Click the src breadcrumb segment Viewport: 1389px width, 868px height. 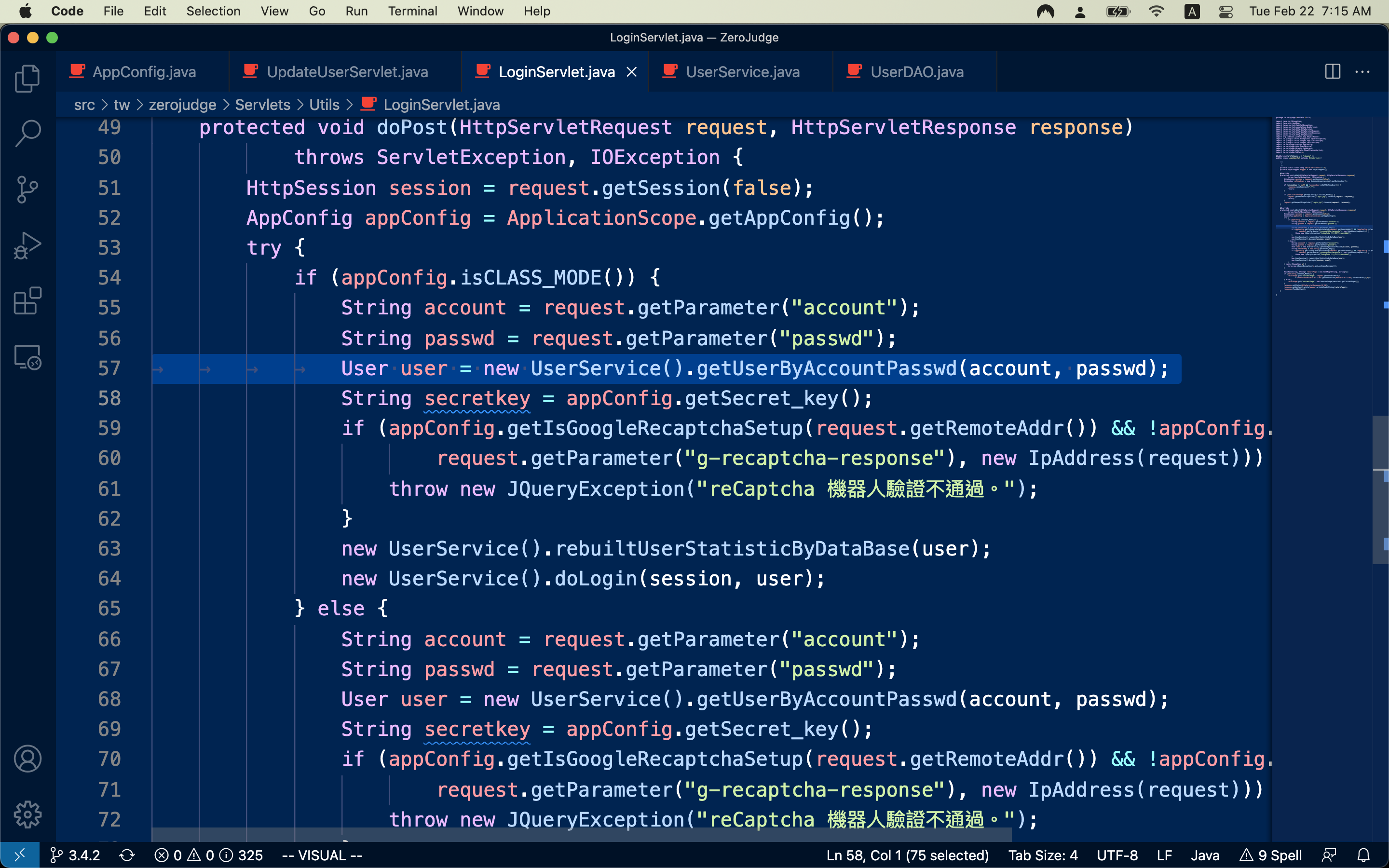(x=84, y=105)
